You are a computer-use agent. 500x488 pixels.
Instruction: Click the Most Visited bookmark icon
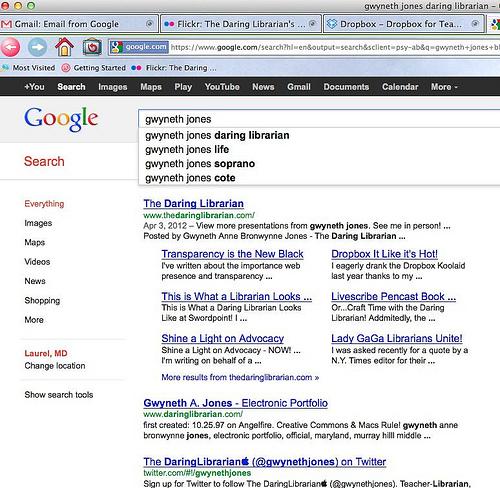[x=5, y=68]
